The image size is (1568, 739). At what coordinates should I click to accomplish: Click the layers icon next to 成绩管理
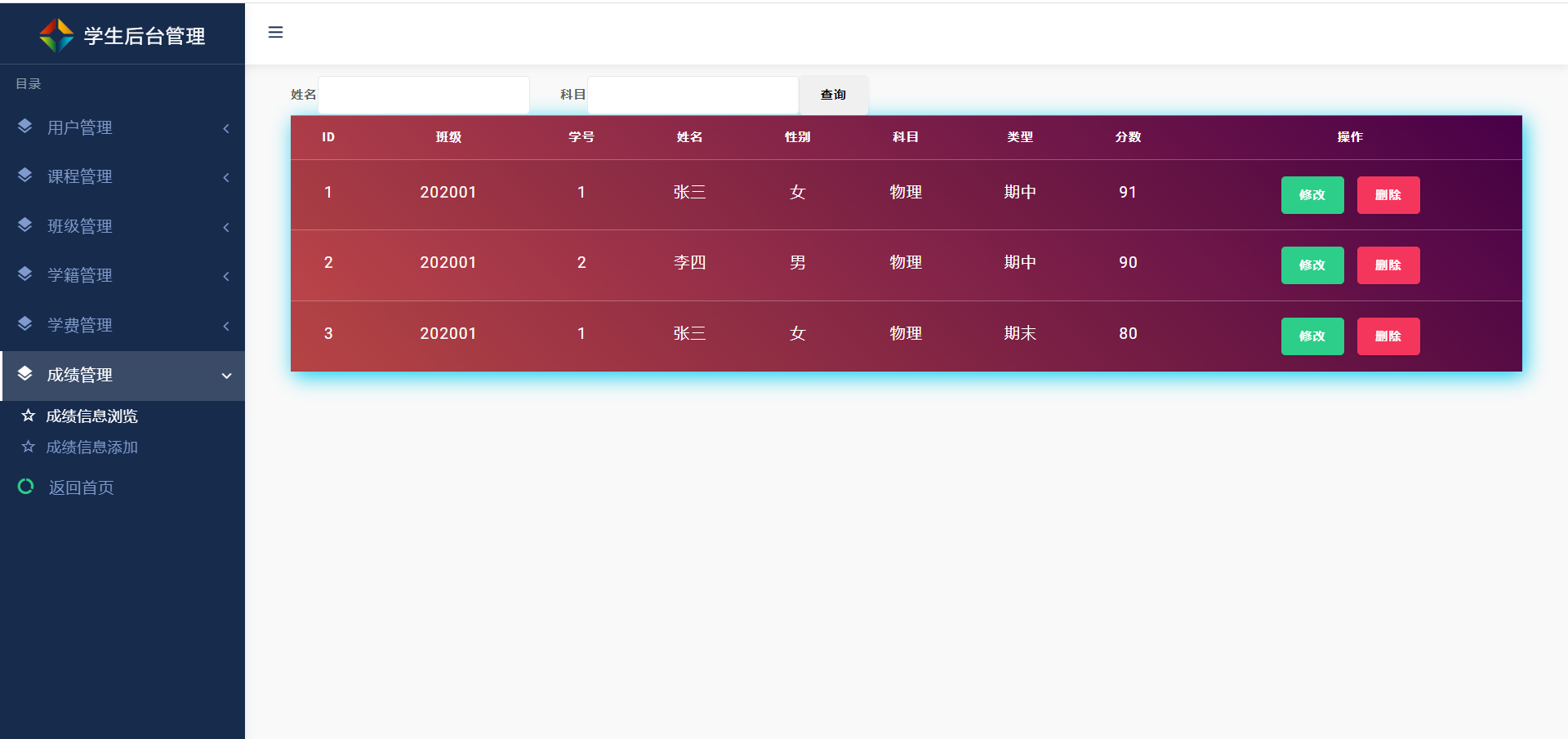(25, 373)
